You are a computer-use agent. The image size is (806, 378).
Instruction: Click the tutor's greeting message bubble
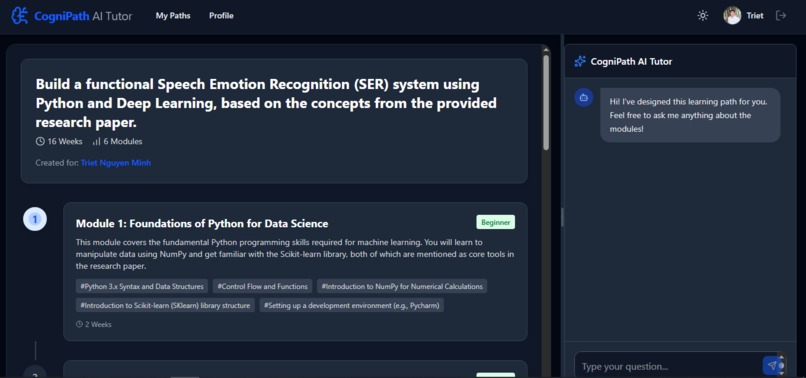pyautogui.click(x=690, y=115)
